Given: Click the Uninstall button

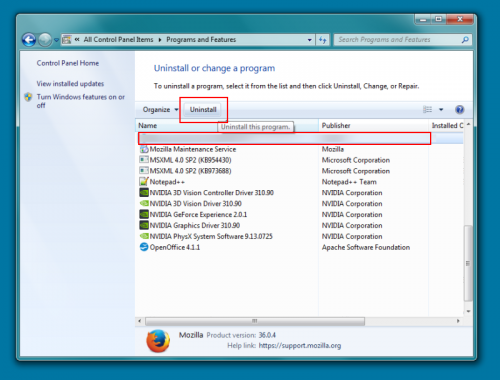Looking at the screenshot, I should (x=203, y=110).
